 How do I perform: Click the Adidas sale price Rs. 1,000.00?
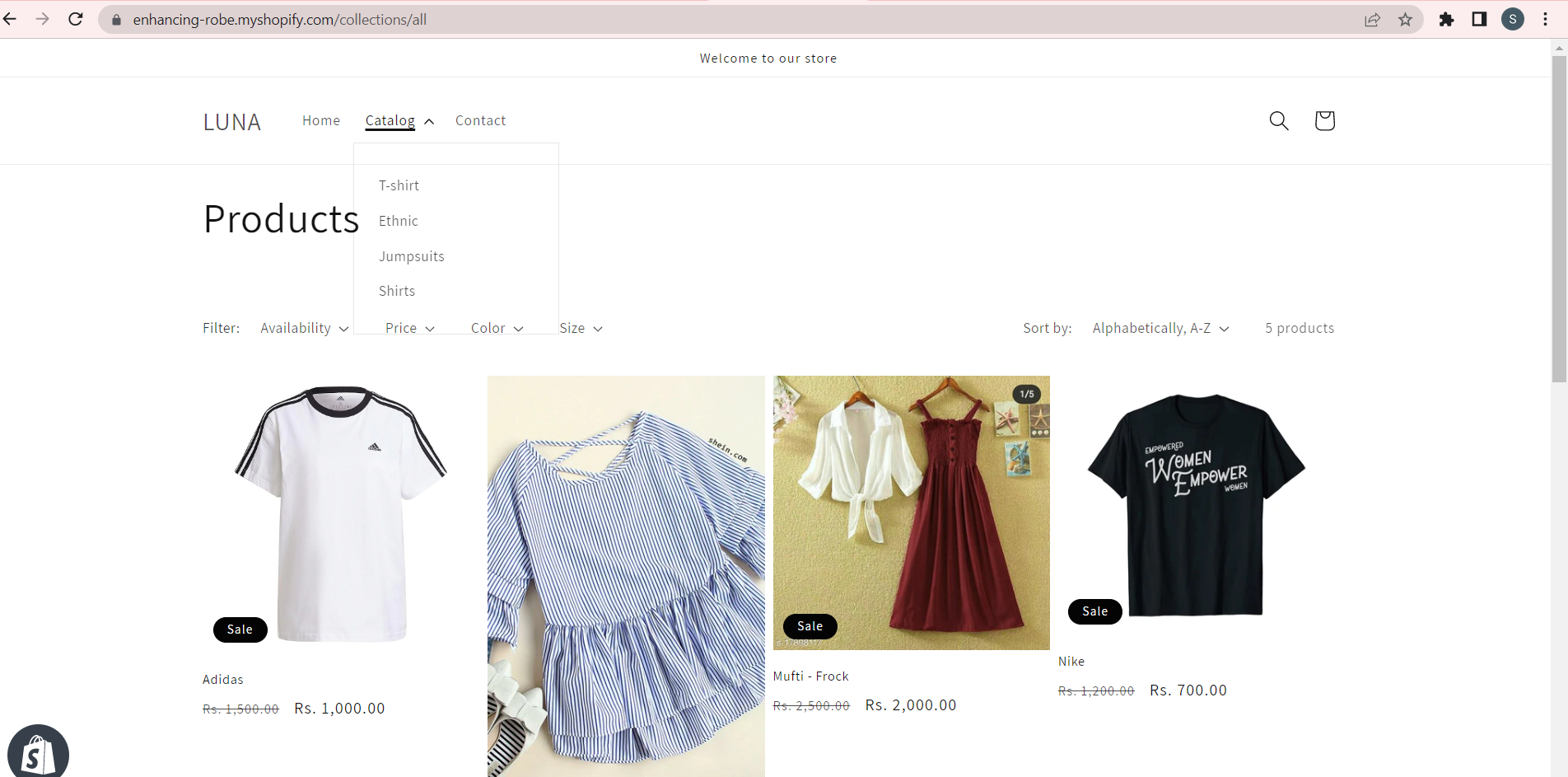click(339, 709)
